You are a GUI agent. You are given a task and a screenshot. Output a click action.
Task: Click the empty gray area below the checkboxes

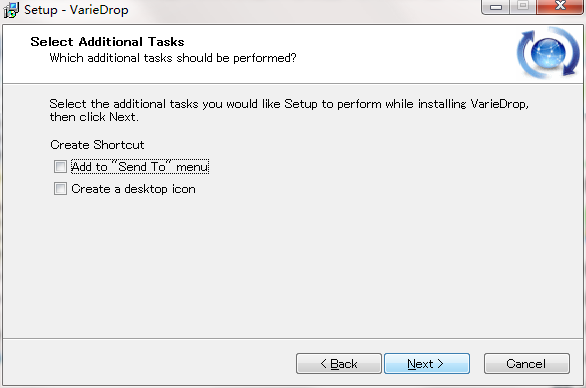click(292, 265)
